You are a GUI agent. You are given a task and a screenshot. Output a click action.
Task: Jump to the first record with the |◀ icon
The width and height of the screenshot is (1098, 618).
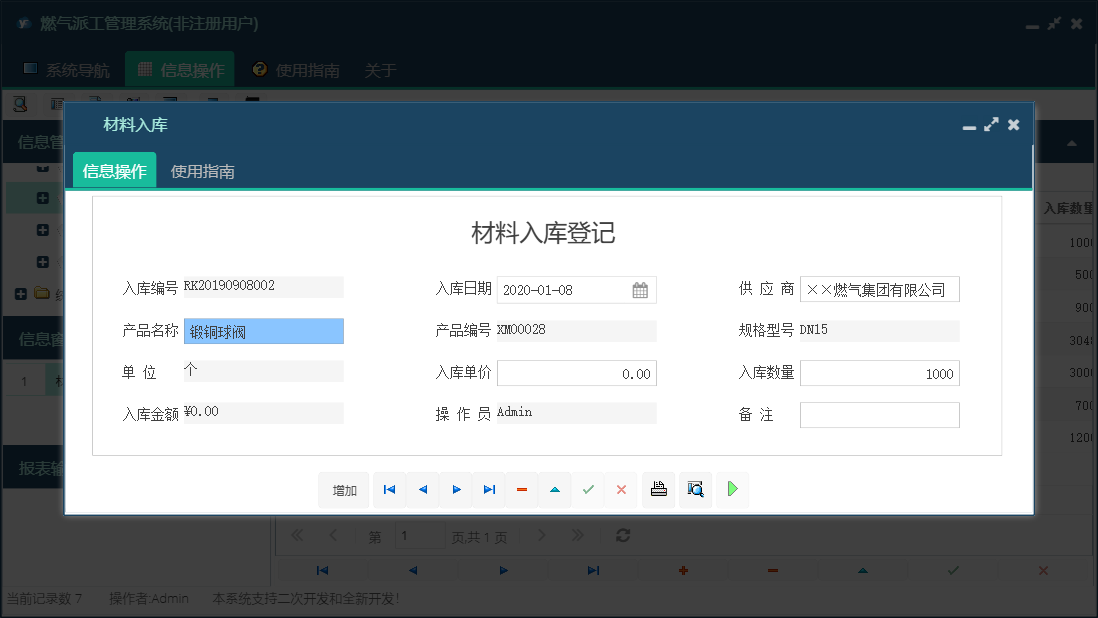pyautogui.click(x=389, y=490)
